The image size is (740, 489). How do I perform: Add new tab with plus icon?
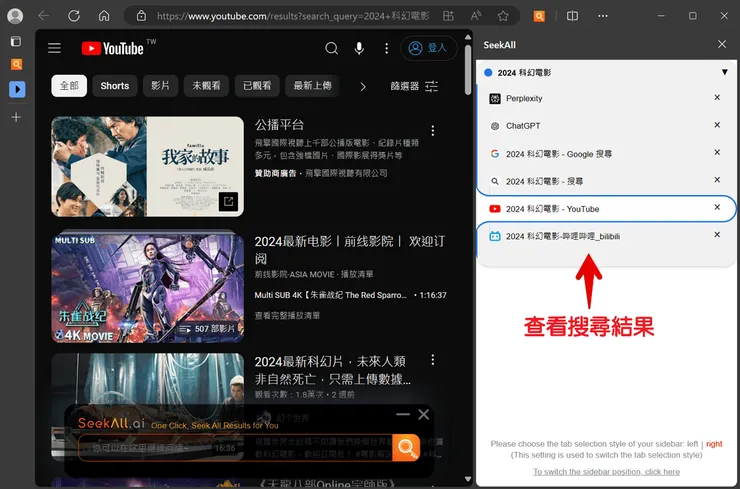coord(16,117)
